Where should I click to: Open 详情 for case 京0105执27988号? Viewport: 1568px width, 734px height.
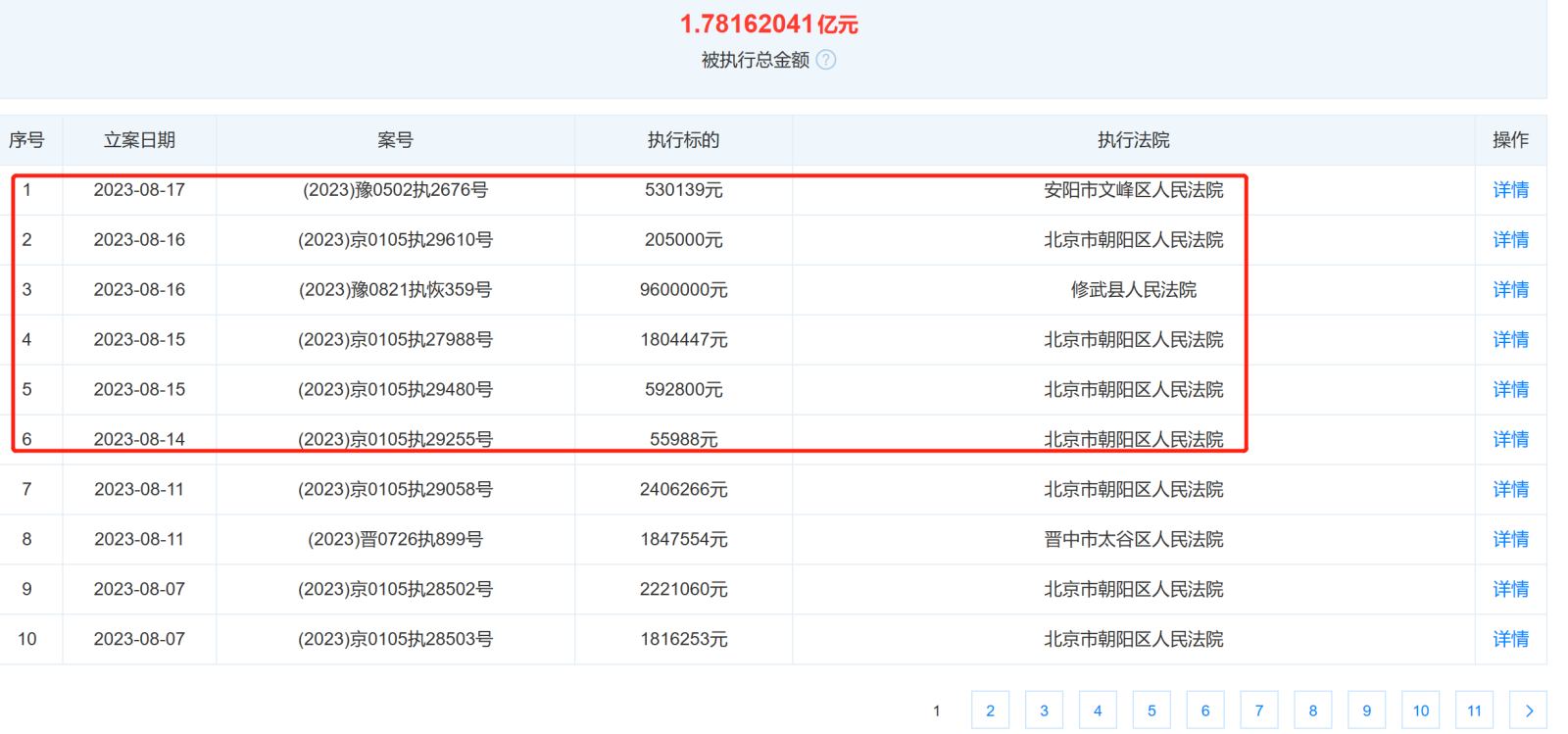point(1510,340)
